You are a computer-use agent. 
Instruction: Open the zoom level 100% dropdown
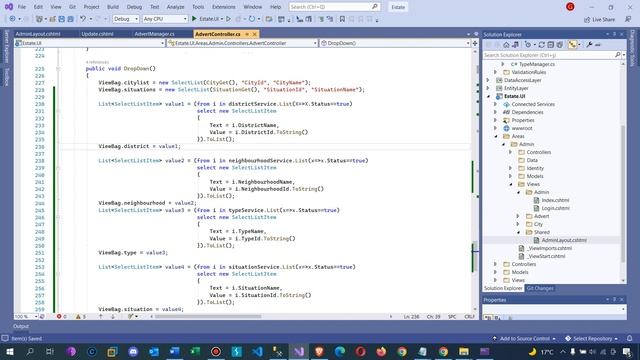pos(26,316)
